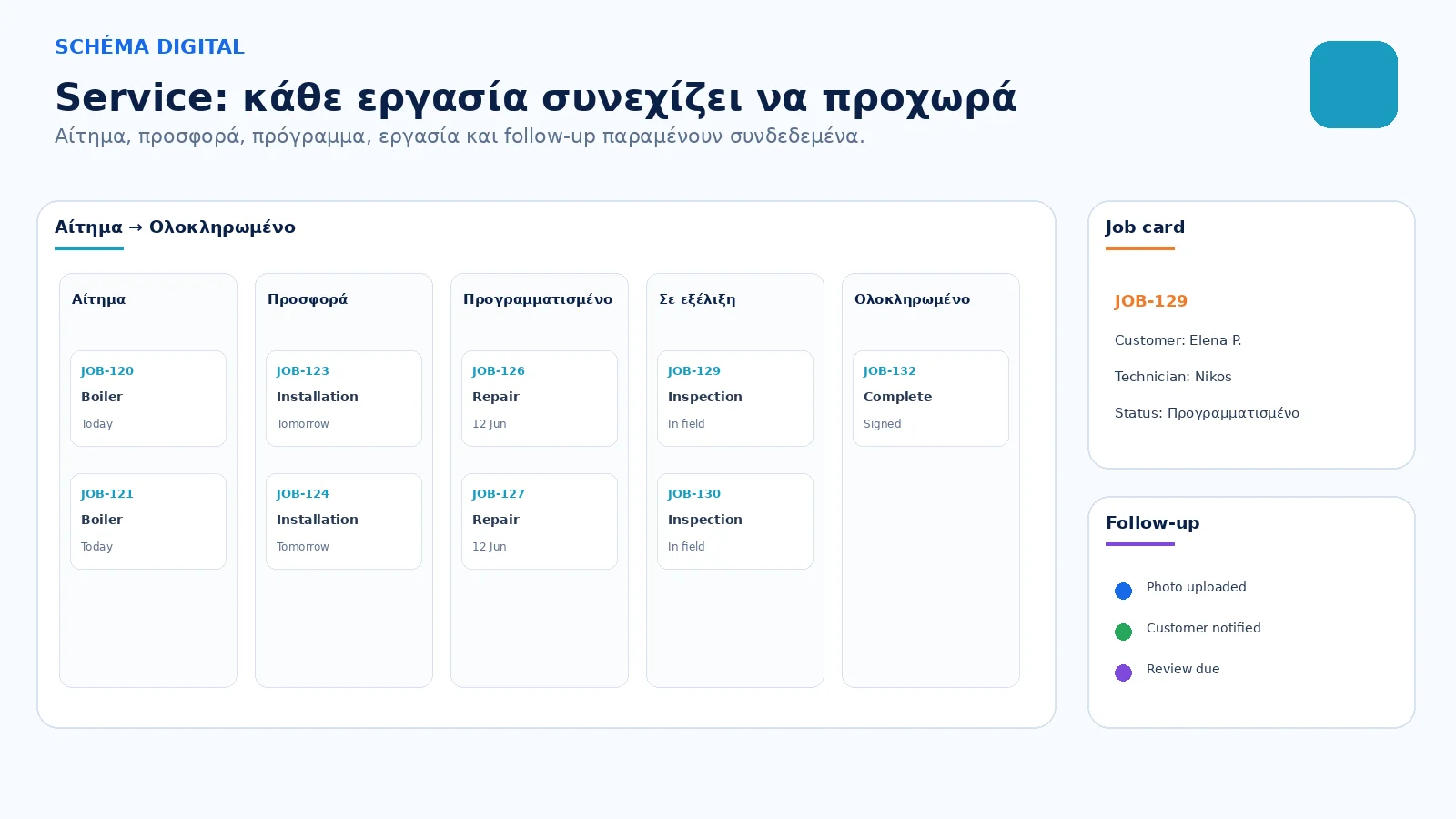The height and width of the screenshot is (819, 1456).
Task: Open the JOB-130 Inspection card
Action: (735, 521)
